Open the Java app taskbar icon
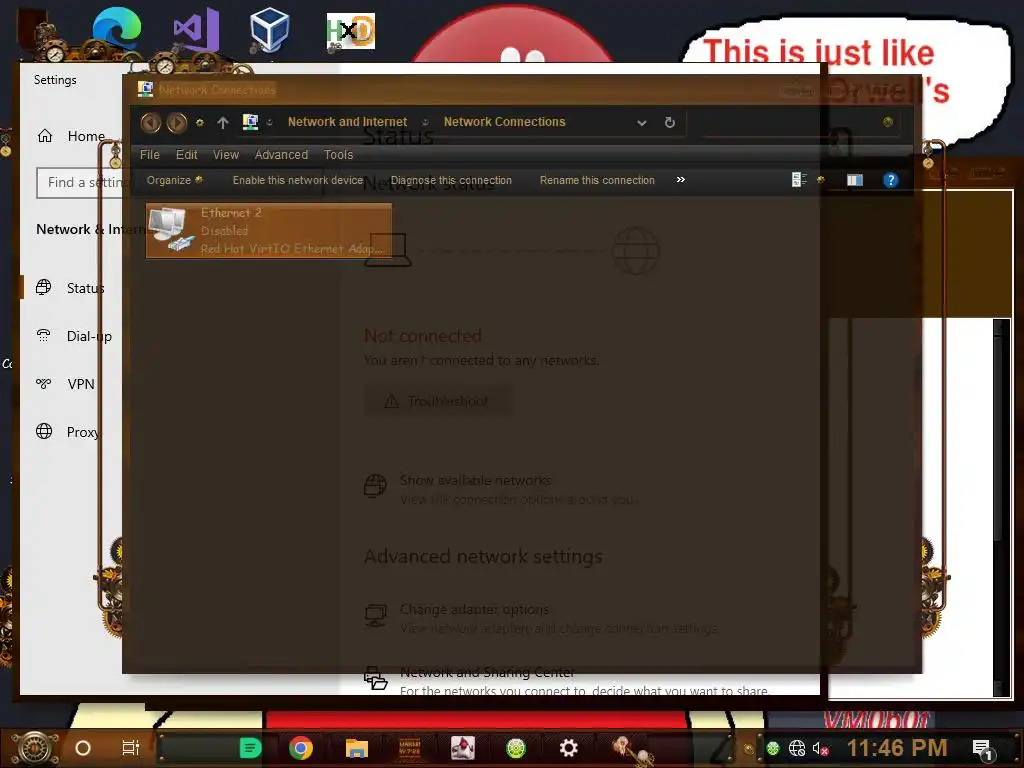Image resolution: width=1024 pixels, height=768 pixels. 462,748
